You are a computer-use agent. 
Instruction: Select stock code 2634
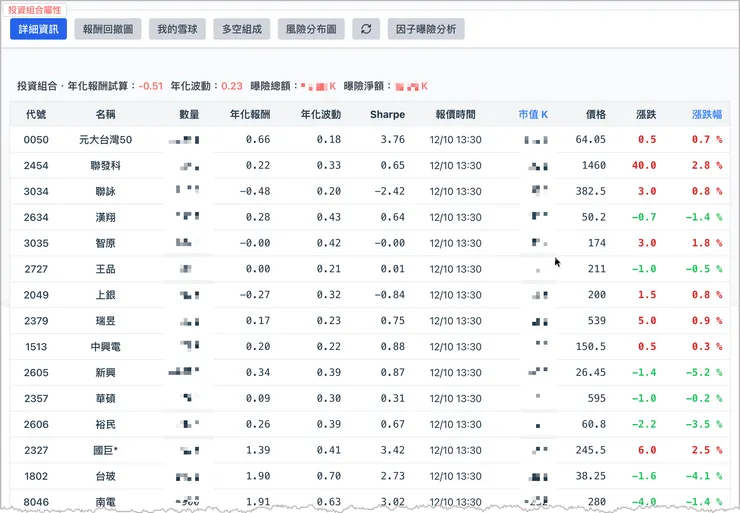click(36, 218)
